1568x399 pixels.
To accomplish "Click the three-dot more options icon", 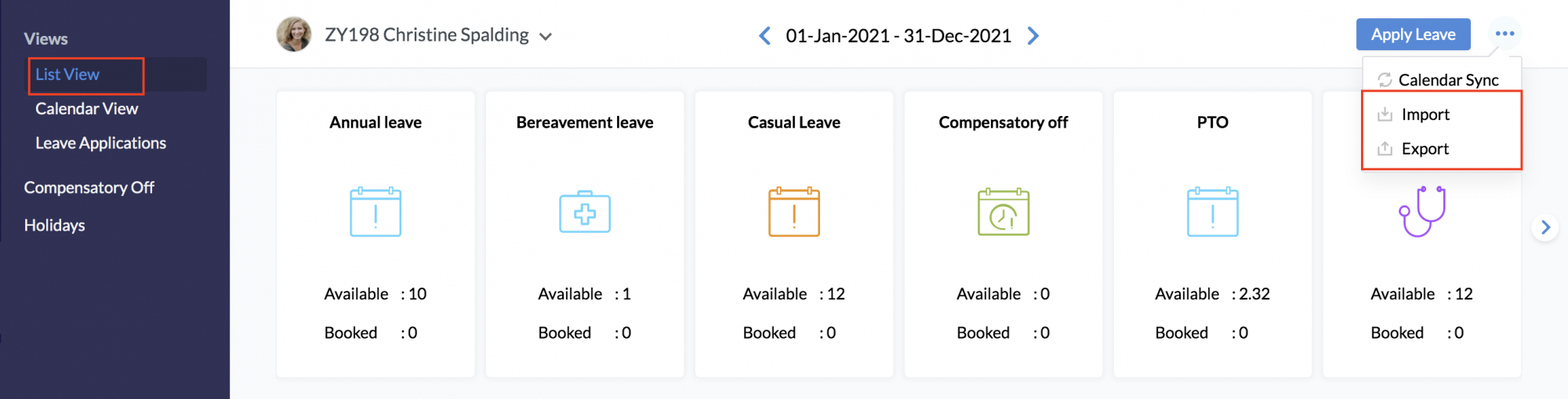I will point(1504,34).
